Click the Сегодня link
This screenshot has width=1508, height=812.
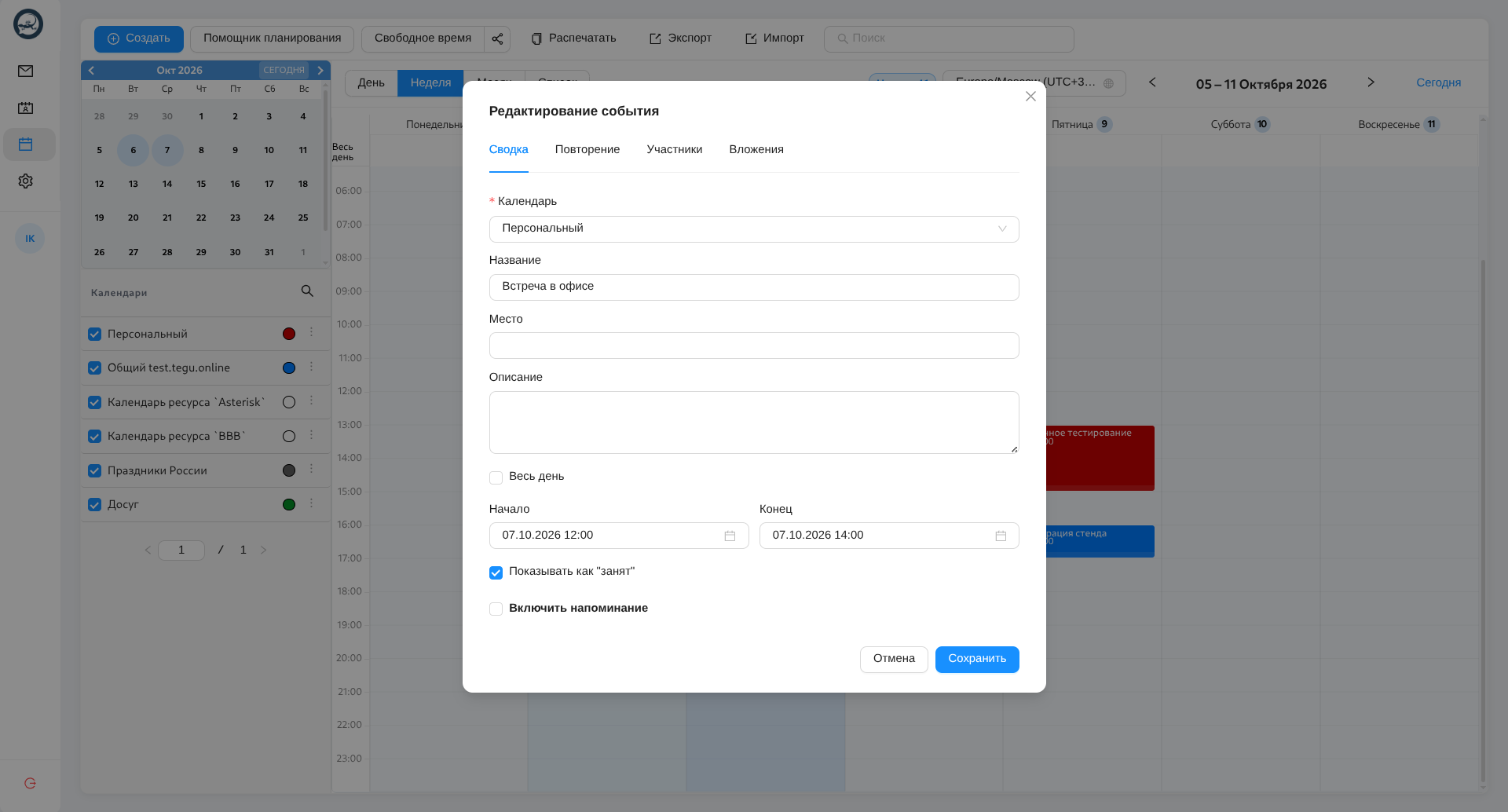1439,82
